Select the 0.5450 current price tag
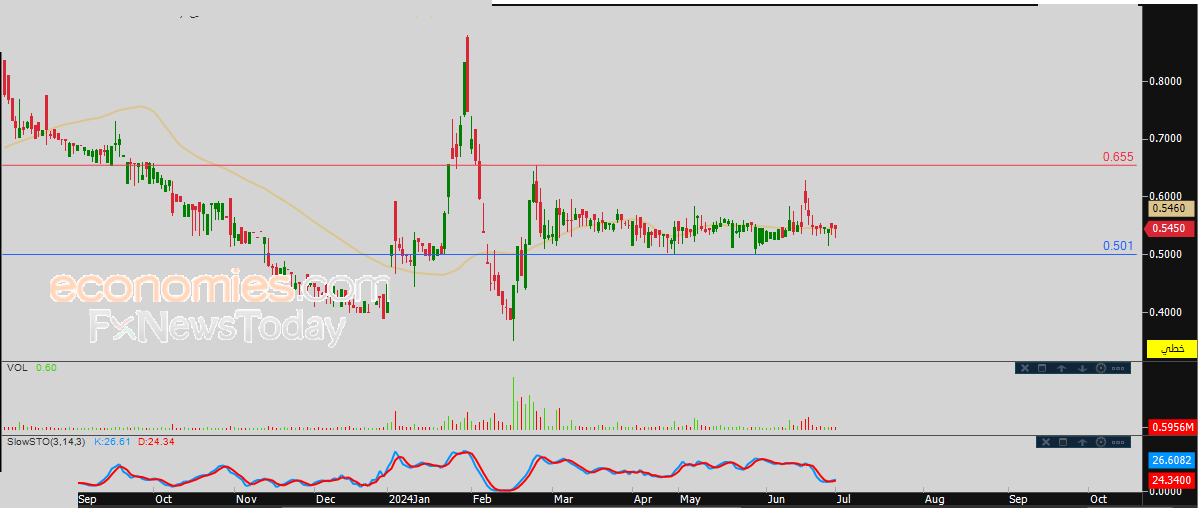The width and height of the screenshot is (1198, 508). 1169,228
